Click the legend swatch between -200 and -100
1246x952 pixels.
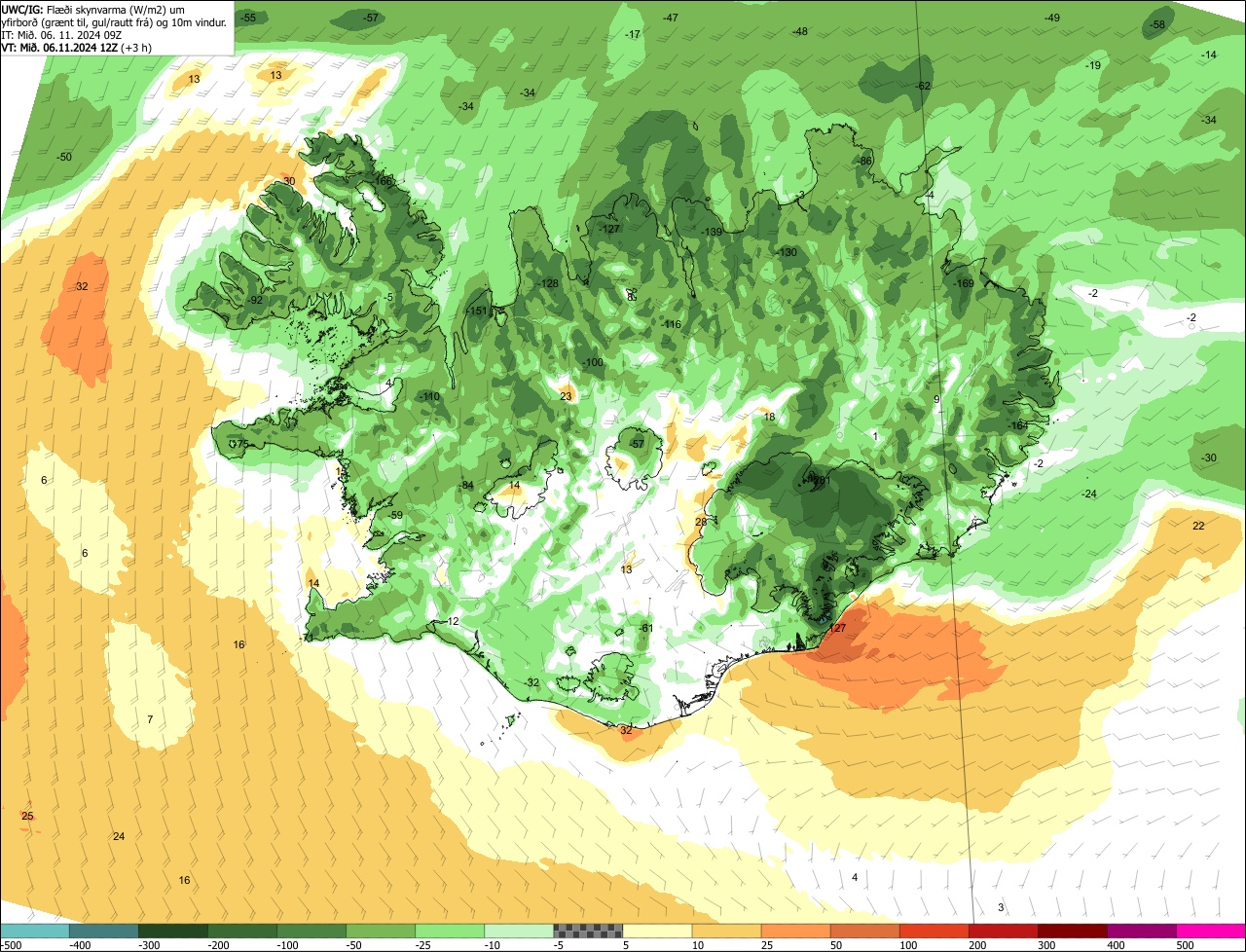[x=242, y=931]
